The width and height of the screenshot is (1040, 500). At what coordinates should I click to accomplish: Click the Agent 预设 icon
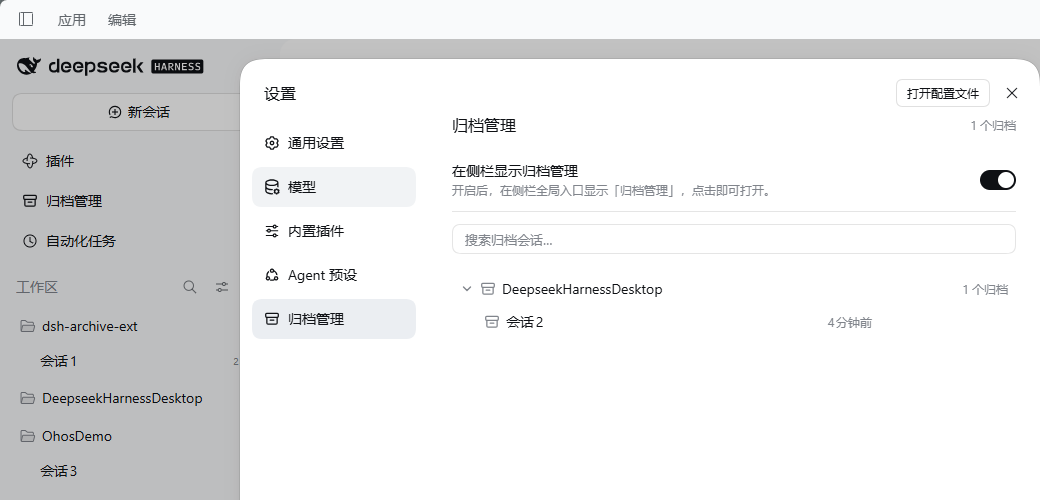(x=272, y=275)
